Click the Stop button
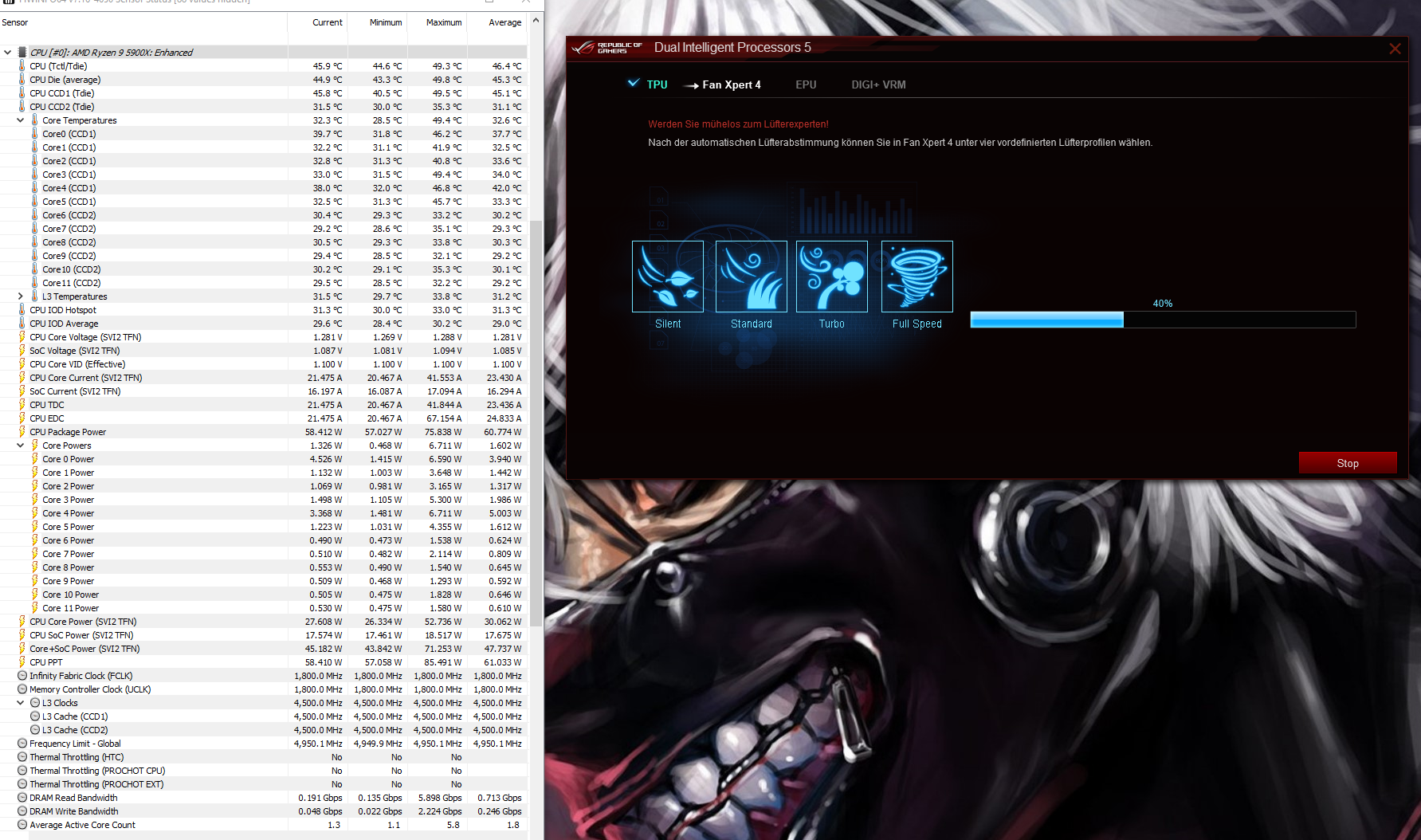1421x840 pixels. (x=1348, y=463)
